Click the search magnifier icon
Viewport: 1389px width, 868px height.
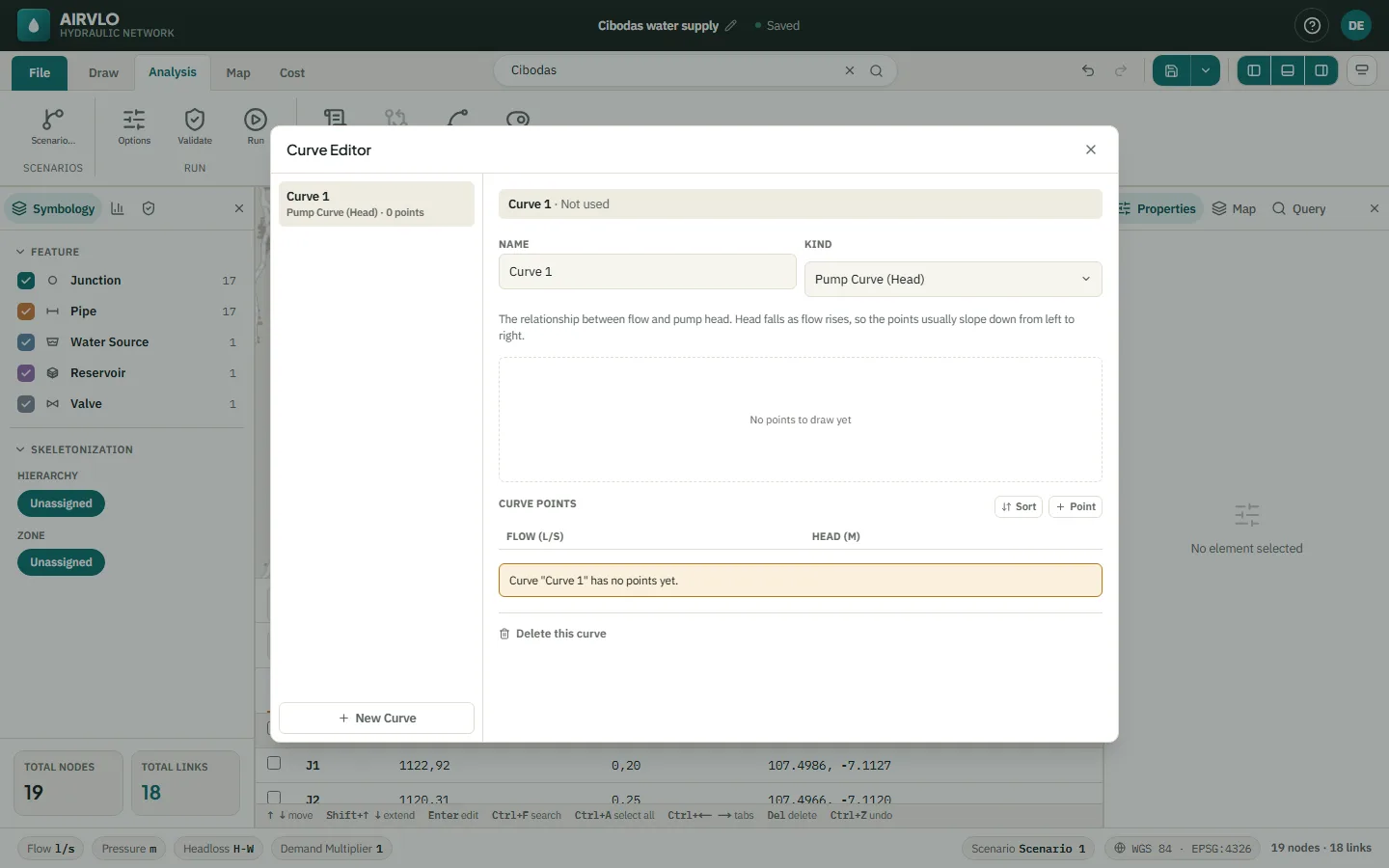(x=876, y=70)
